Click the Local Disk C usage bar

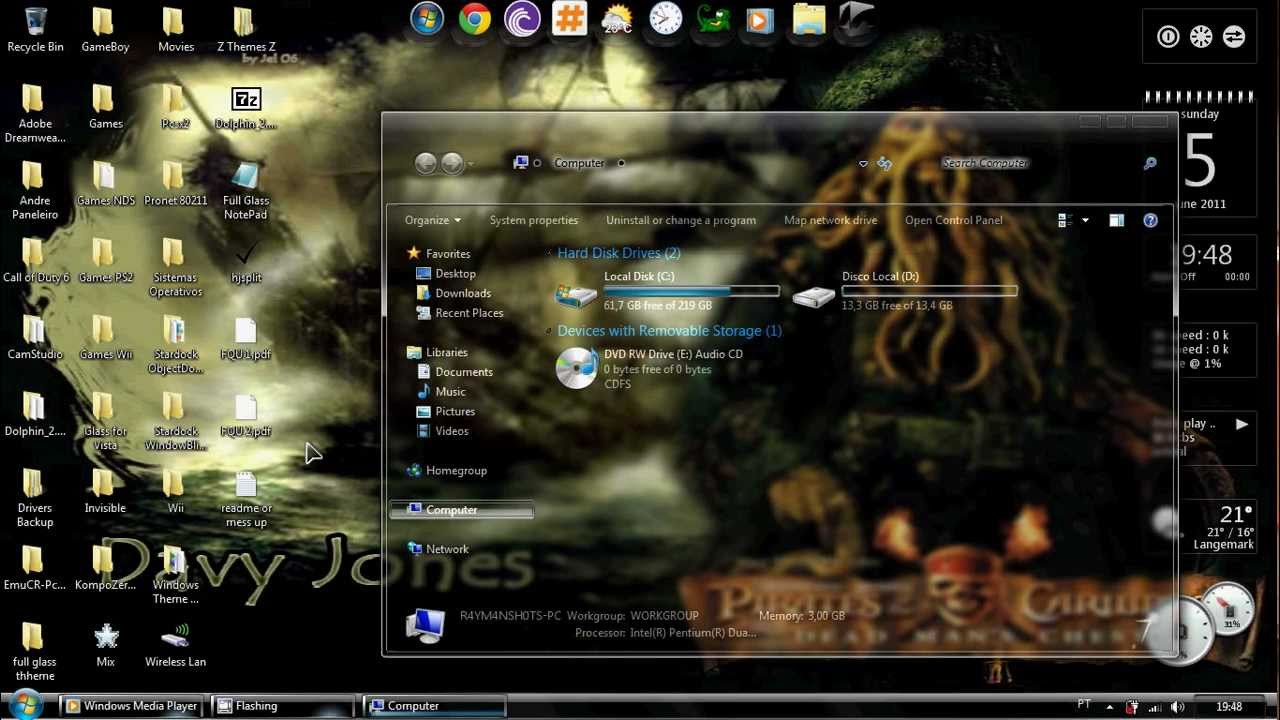[691, 291]
